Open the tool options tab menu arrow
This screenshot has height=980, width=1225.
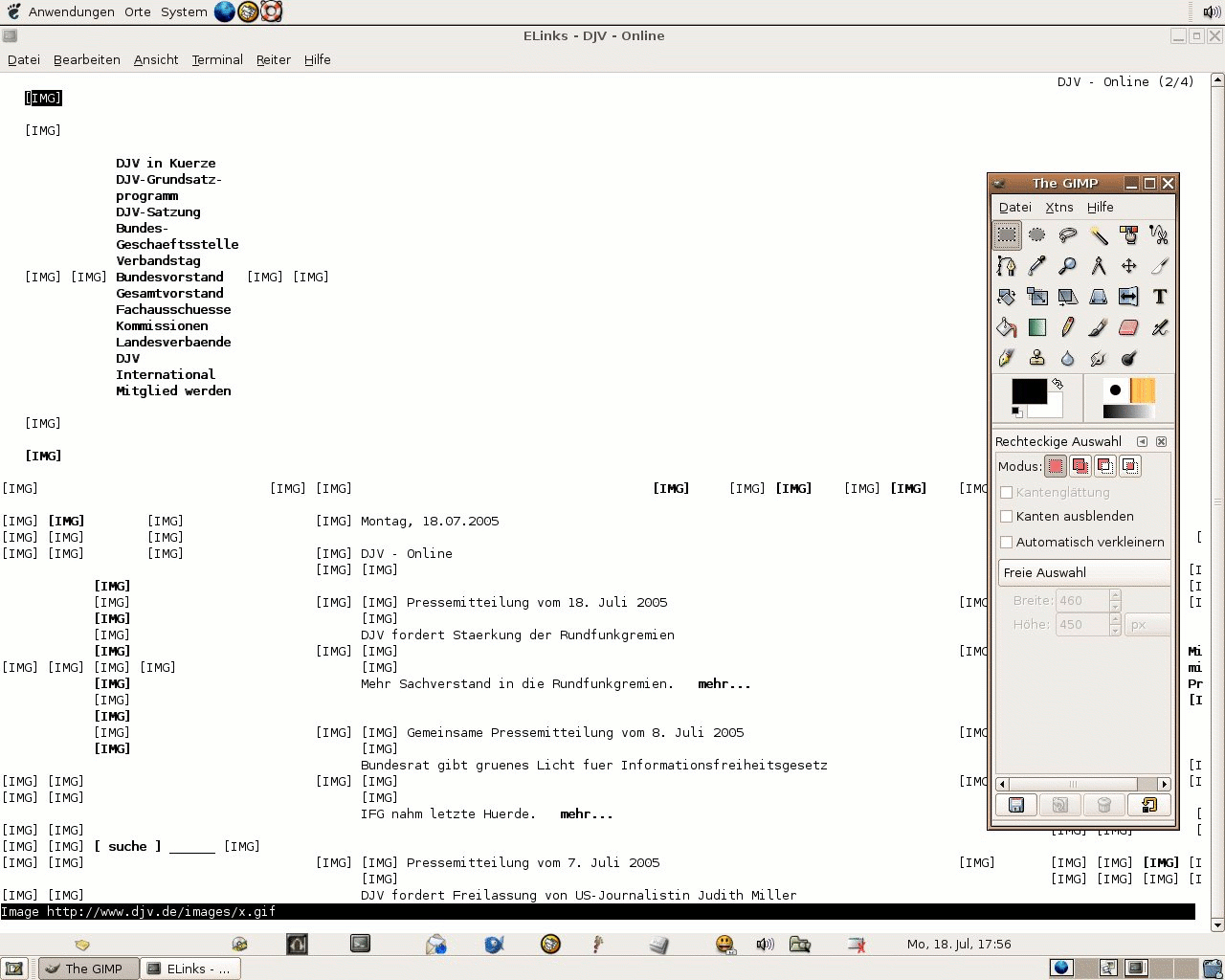tap(1142, 441)
